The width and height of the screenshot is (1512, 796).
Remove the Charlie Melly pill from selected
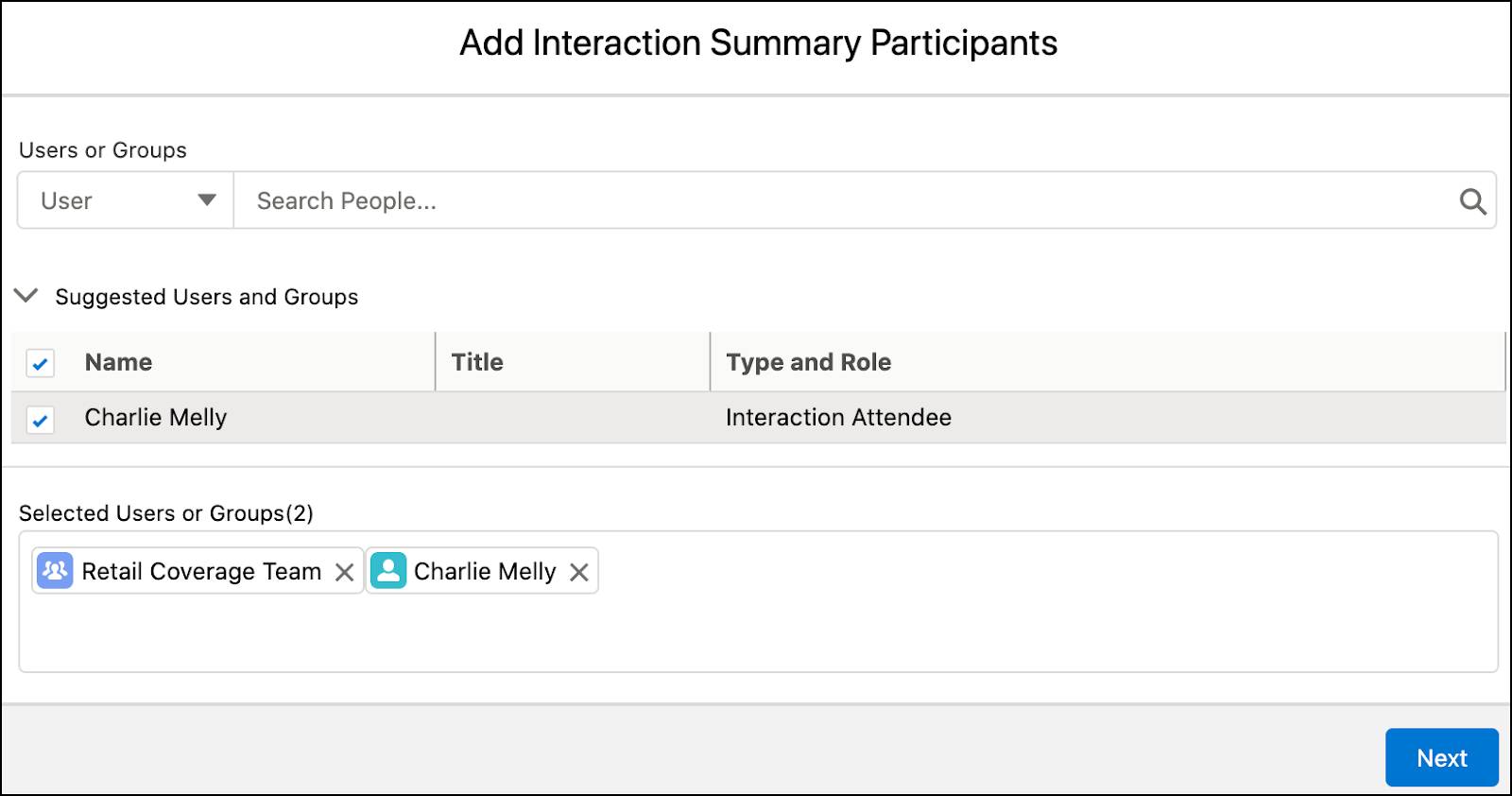[579, 572]
